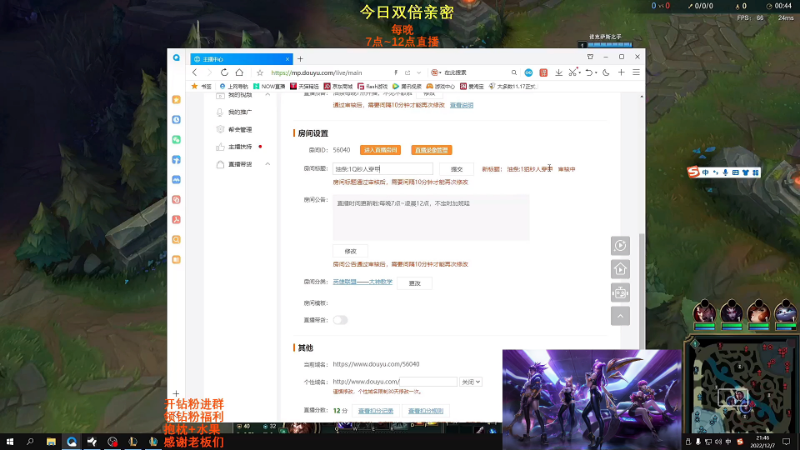
Task: Open the 查看说明 link near the top
Action: [462, 105]
